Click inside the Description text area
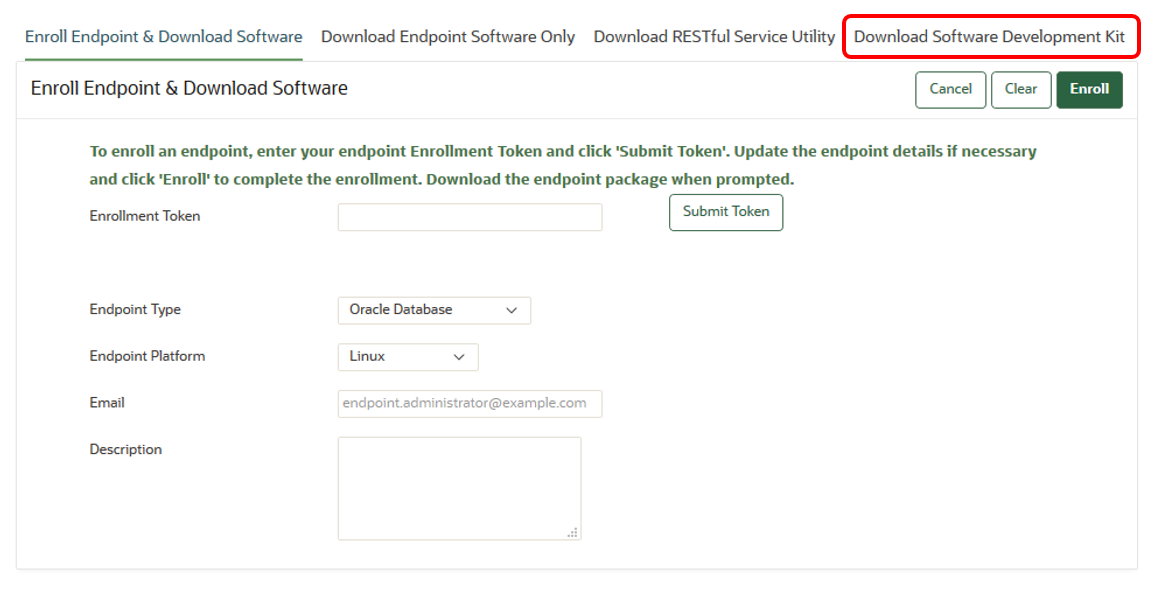1156x589 pixels. [x=459, y=488]
